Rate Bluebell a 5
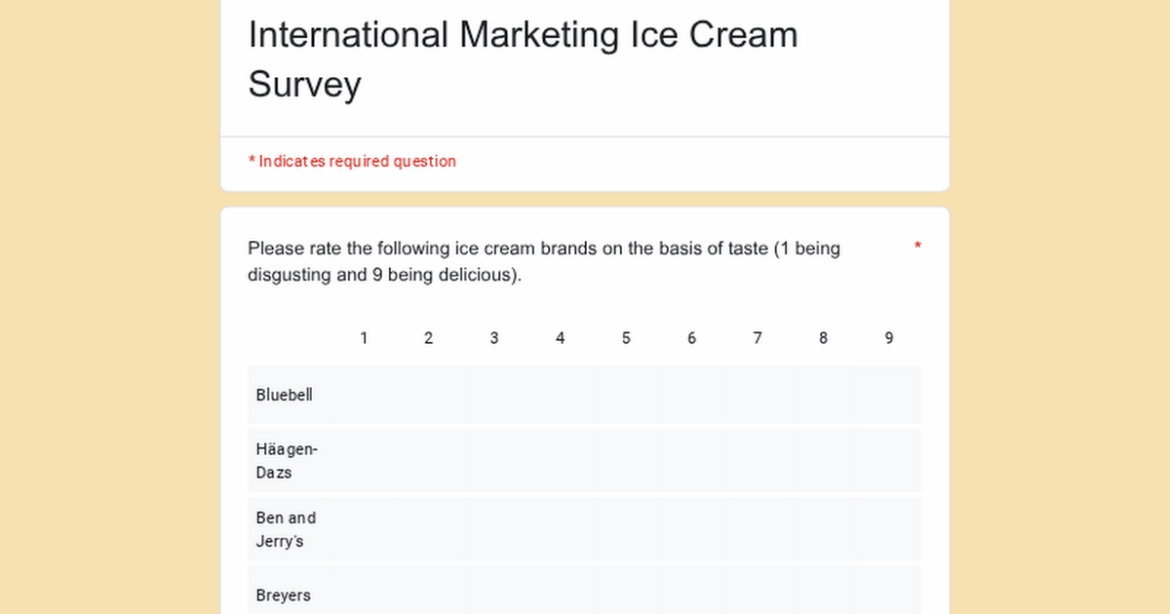The width and height of the screenshot is (1170, 614). 625,395
